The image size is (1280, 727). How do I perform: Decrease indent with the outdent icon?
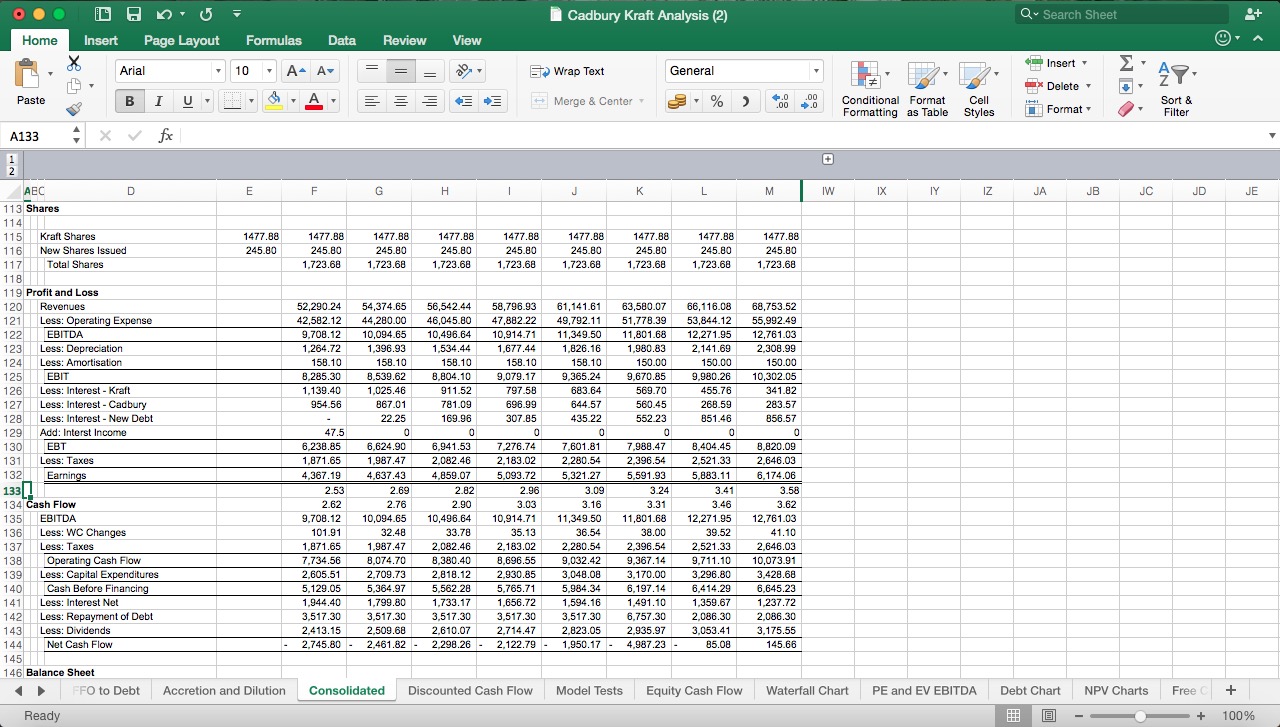coord(464,101)
